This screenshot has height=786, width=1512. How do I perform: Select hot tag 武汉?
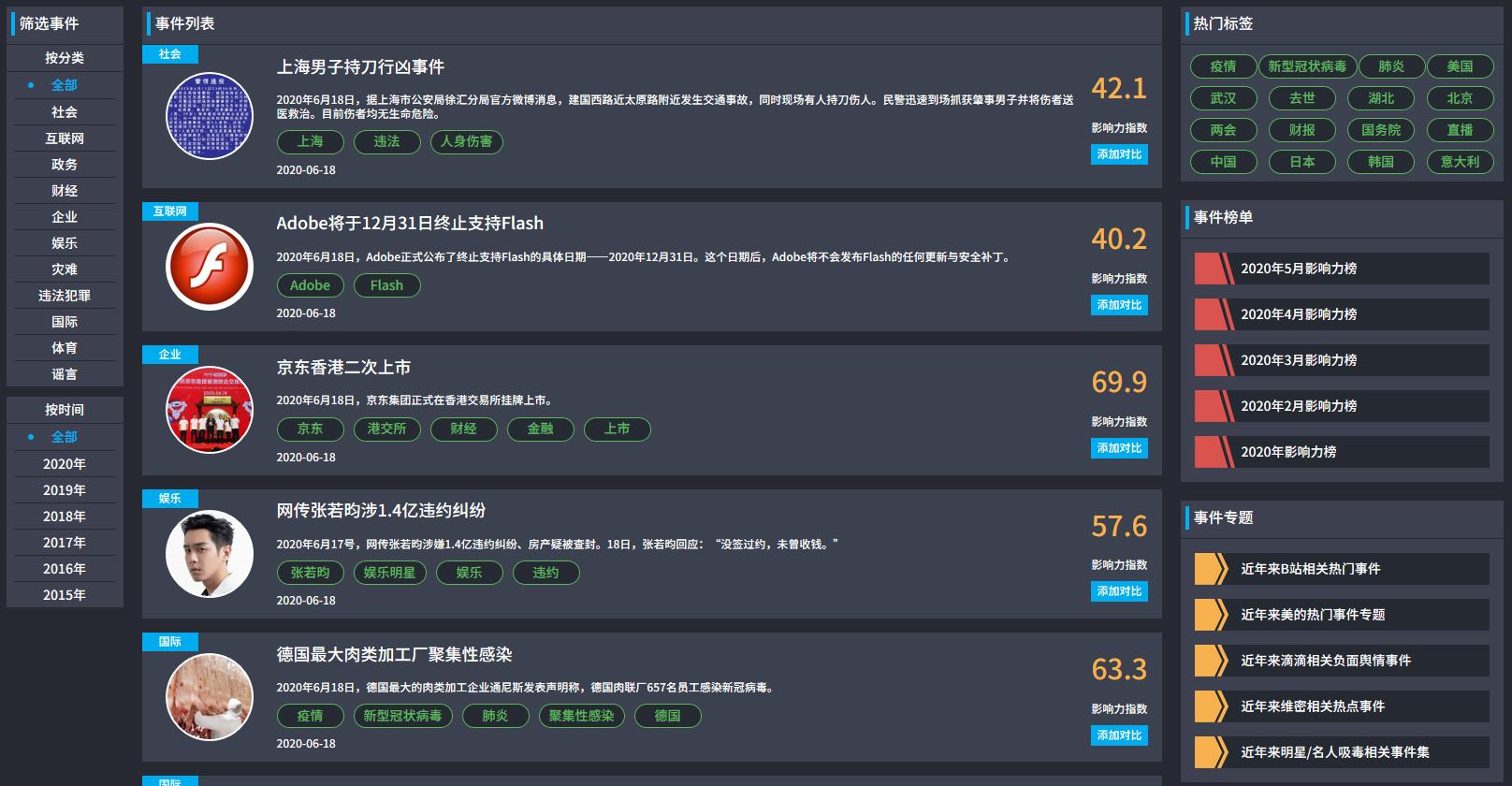1223,98
